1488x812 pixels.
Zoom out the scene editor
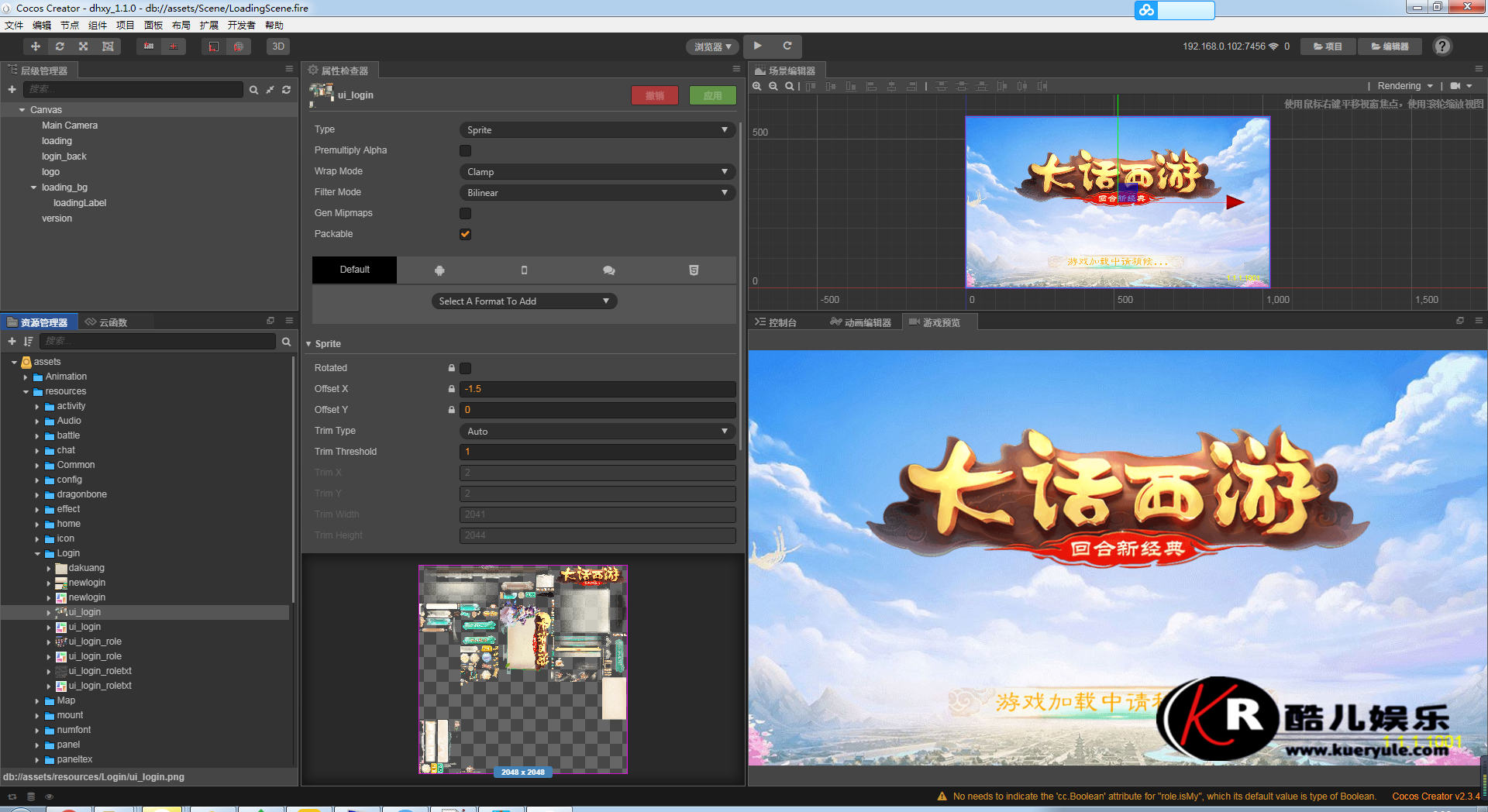point(773,86)
